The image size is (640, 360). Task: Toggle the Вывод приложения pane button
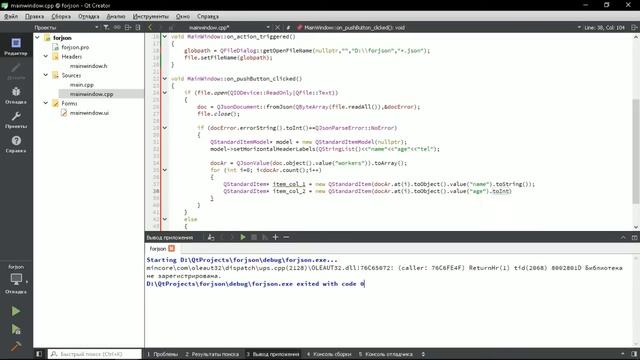click(x=273, y=354)
